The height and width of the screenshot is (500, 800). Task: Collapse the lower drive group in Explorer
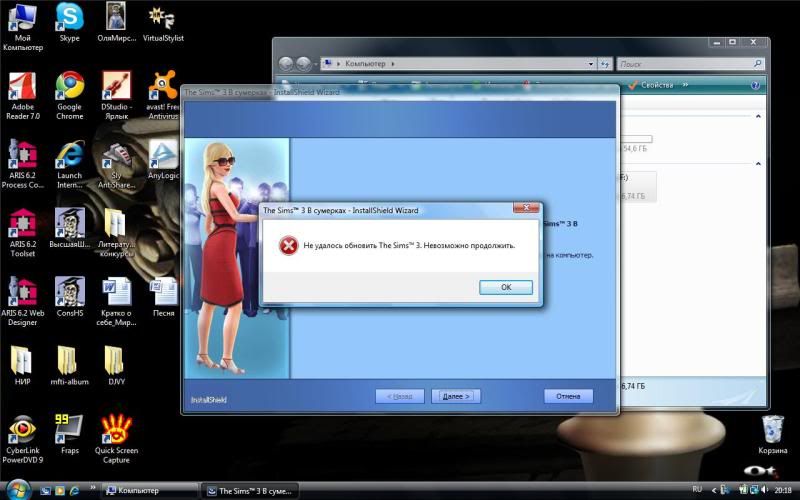tap(758, 163)
